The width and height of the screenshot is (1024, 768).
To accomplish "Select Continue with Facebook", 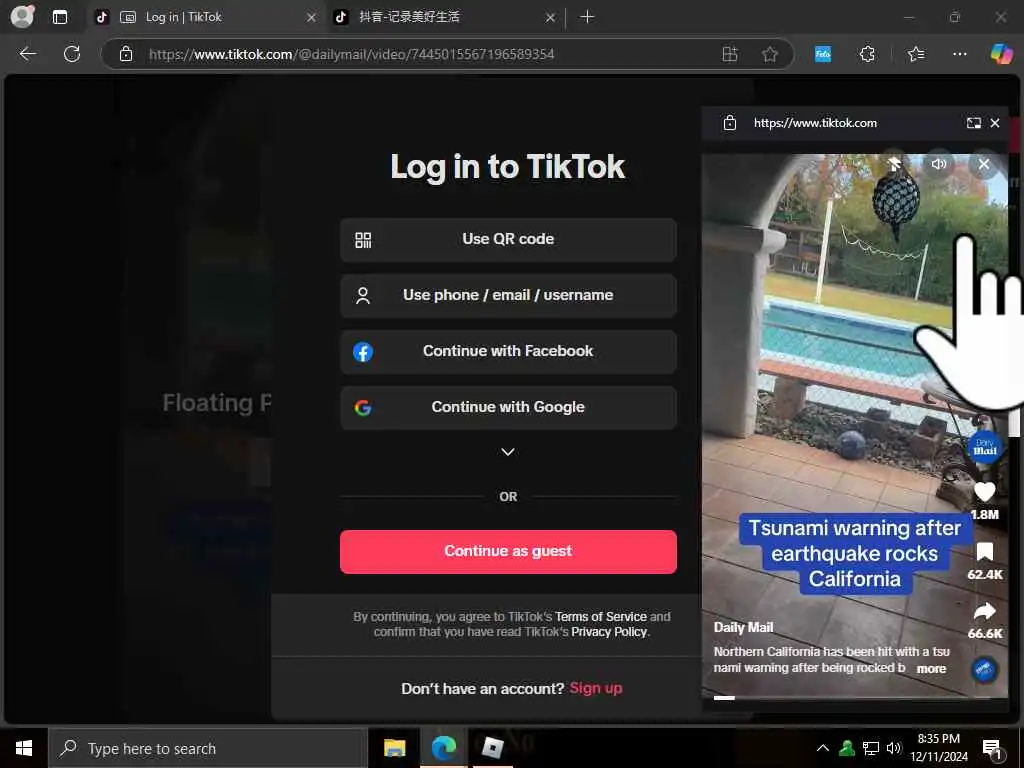I will click(x=508, y=352).
